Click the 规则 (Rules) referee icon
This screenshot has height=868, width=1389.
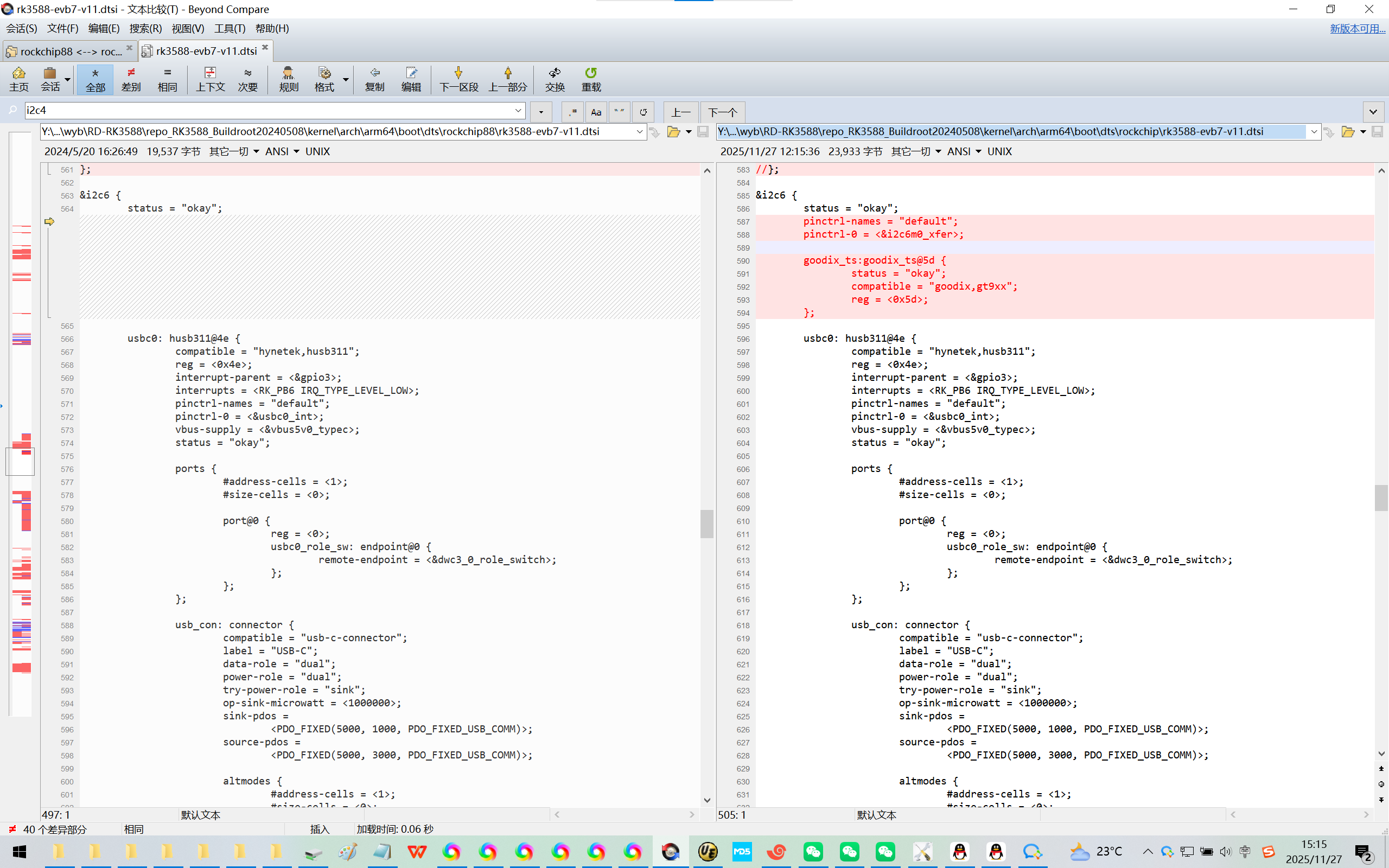tap(288, 79)
